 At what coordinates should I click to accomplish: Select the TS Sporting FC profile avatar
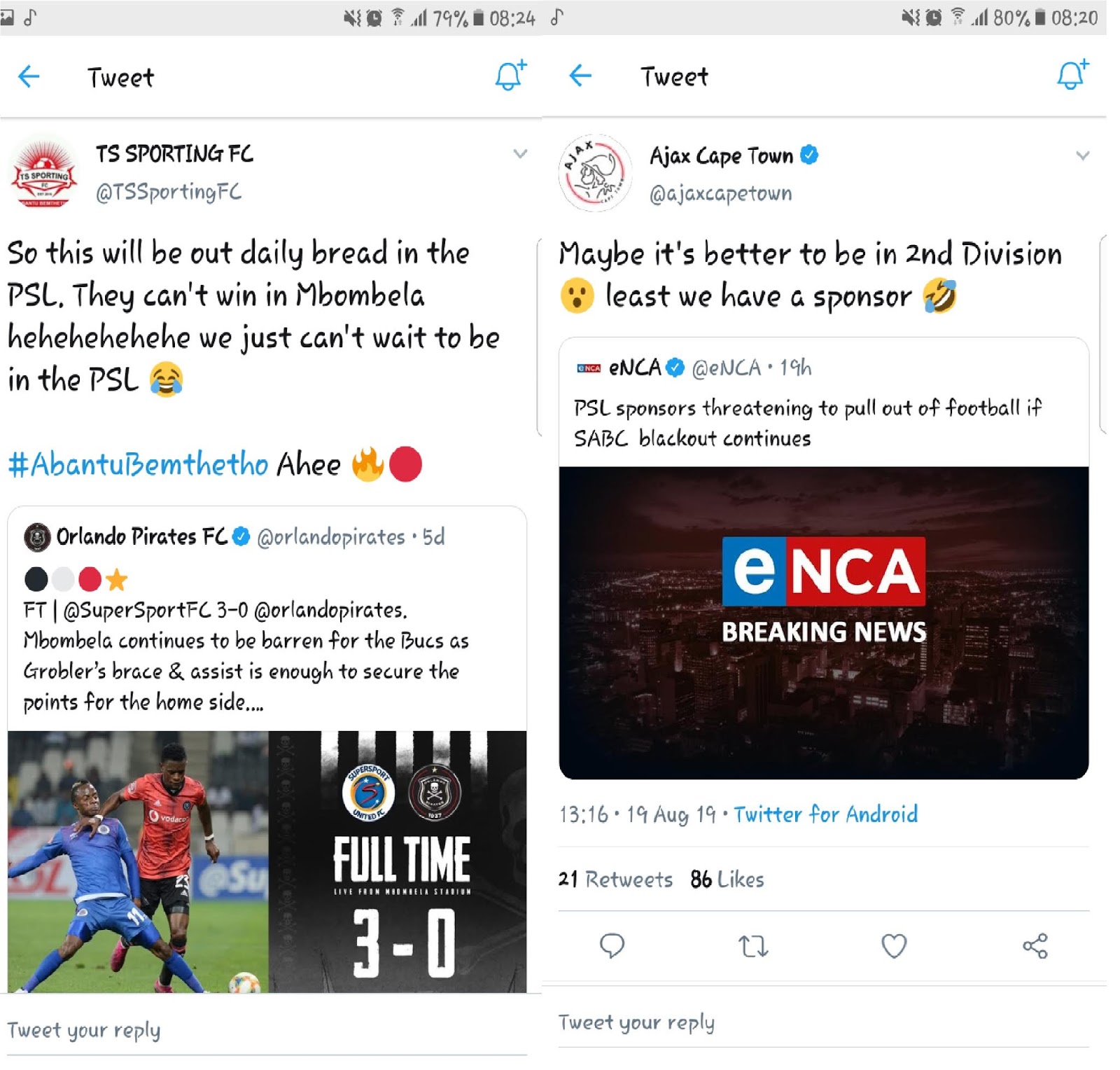point(44,174)
